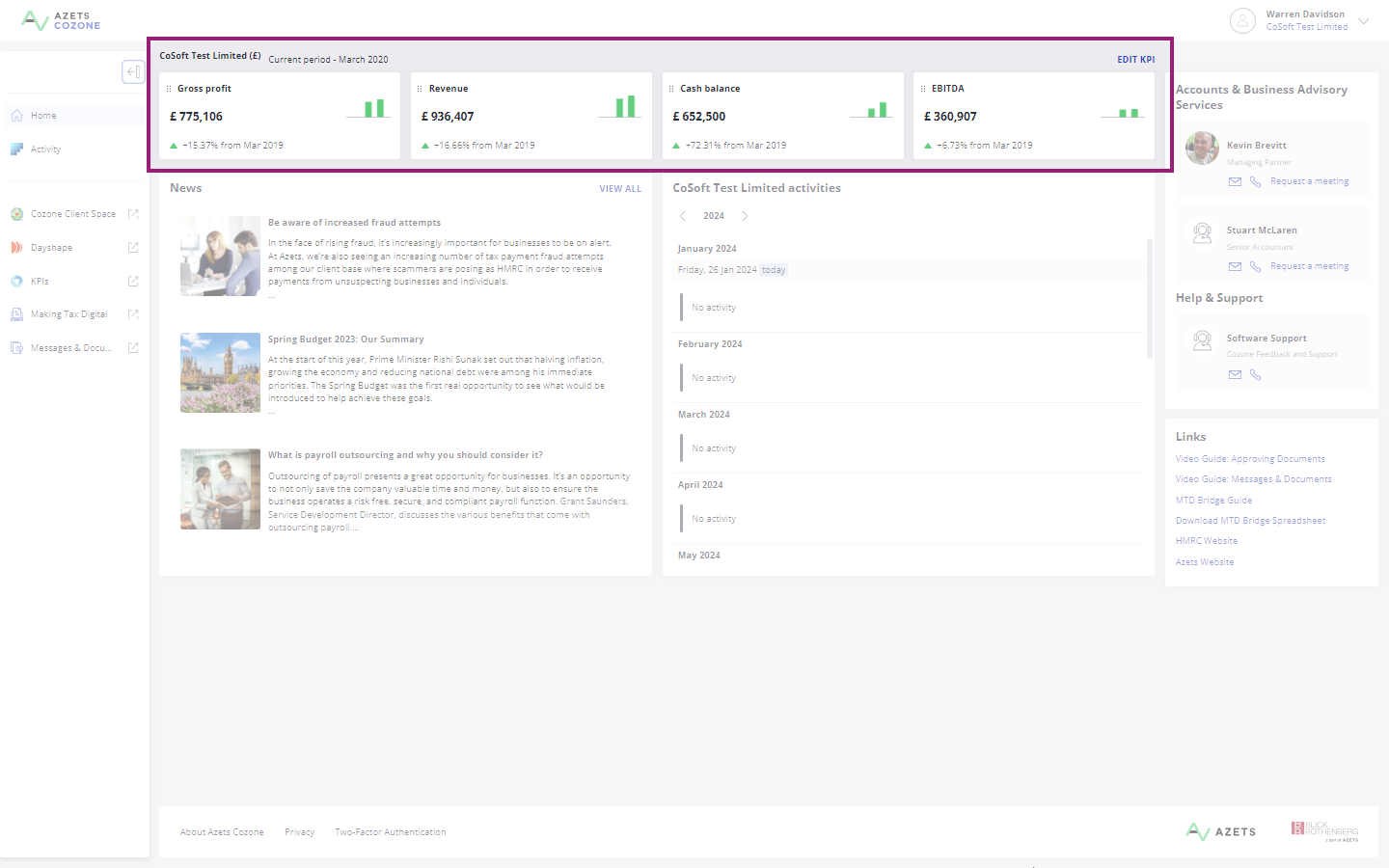Click the Cozone Client Space external-link icon
The width and height of the screenshot is (1389, 868).
[x=132, y=213]
